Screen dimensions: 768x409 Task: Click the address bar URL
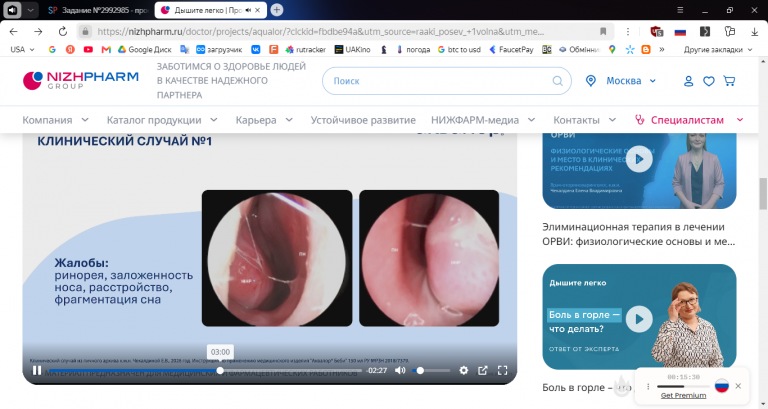(320, 31)
